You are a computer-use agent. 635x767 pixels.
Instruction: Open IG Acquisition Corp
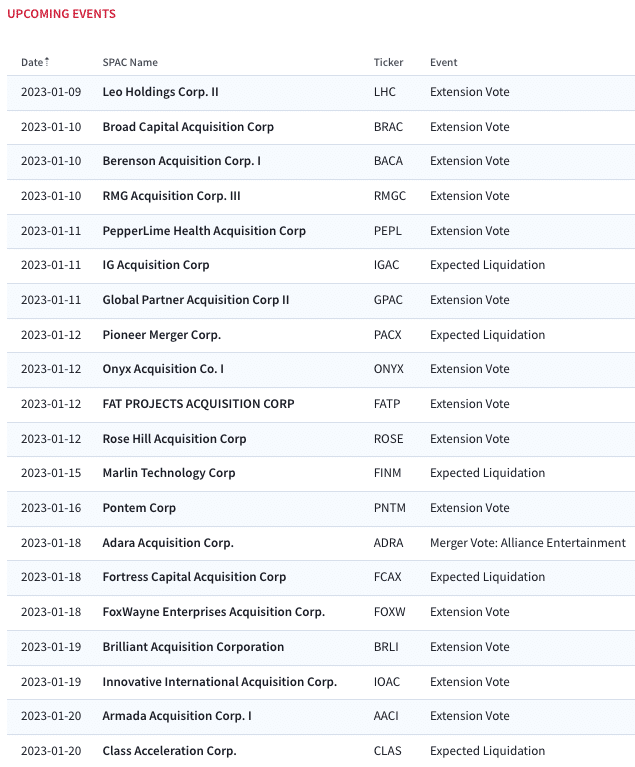tap(156, 265)
